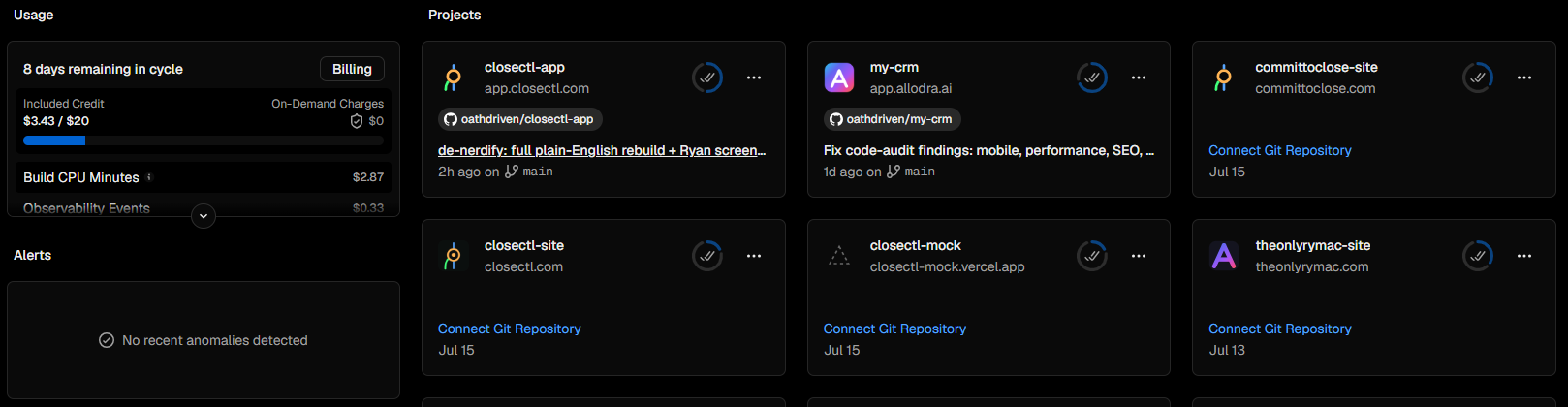Open the closectl-mock more options menu
Screen dimensions: 1568x407
(1139, 256)
